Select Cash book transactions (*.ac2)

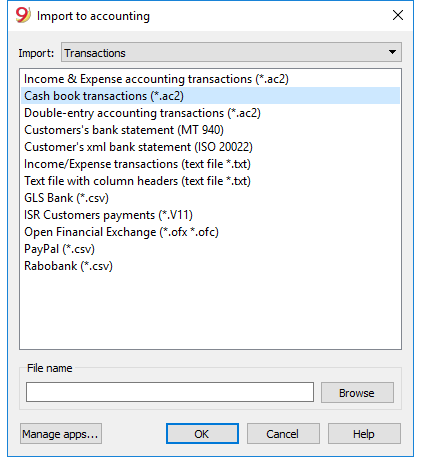210,96
